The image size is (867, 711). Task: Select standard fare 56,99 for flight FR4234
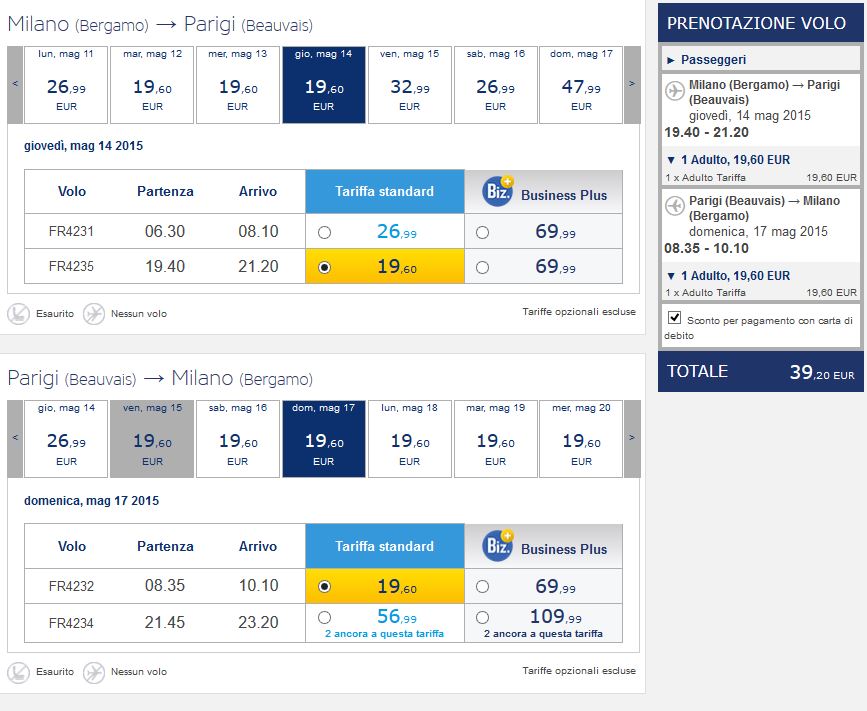pos(324,618)
